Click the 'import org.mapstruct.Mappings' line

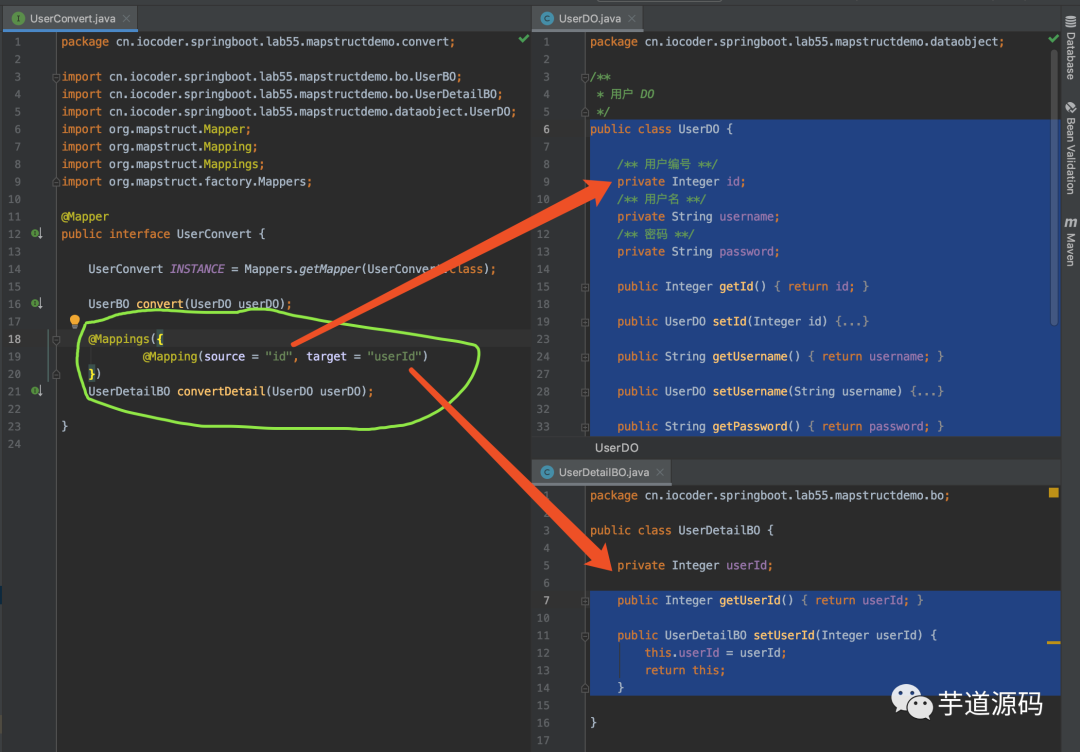[163, 164]
